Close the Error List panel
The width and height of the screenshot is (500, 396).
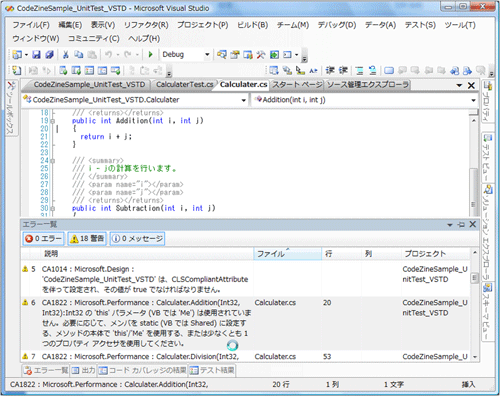pyautogui.click(x=473, y=225)
